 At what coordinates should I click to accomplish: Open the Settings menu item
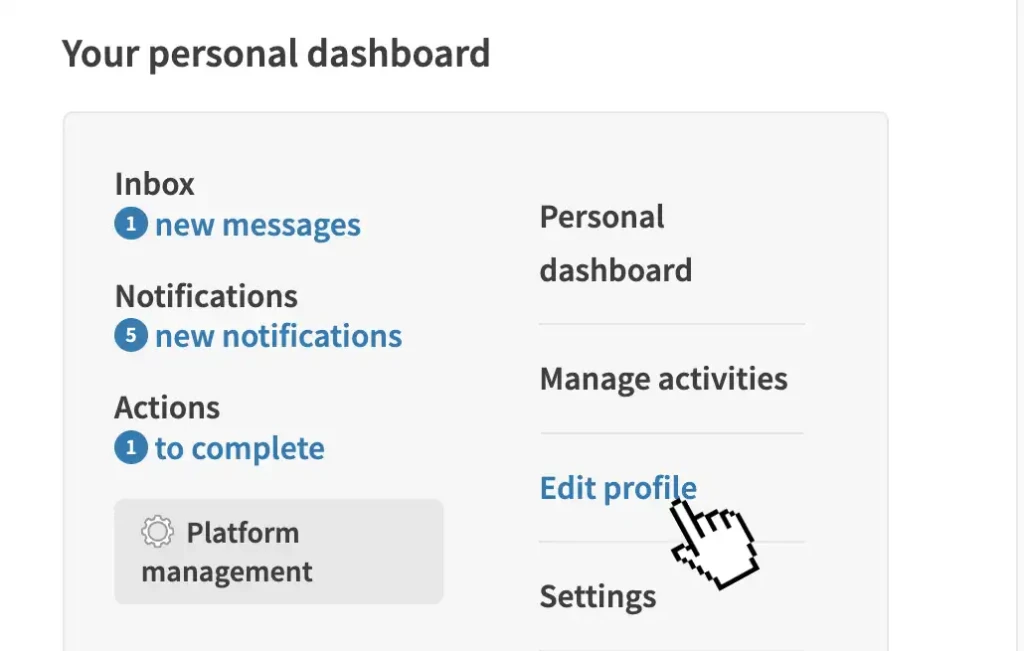pos(597,597)
